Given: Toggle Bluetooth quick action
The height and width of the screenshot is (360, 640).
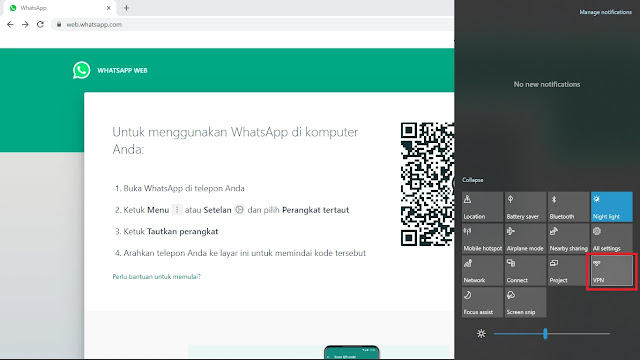Looking at the screenshot, I should click(568, 207).
